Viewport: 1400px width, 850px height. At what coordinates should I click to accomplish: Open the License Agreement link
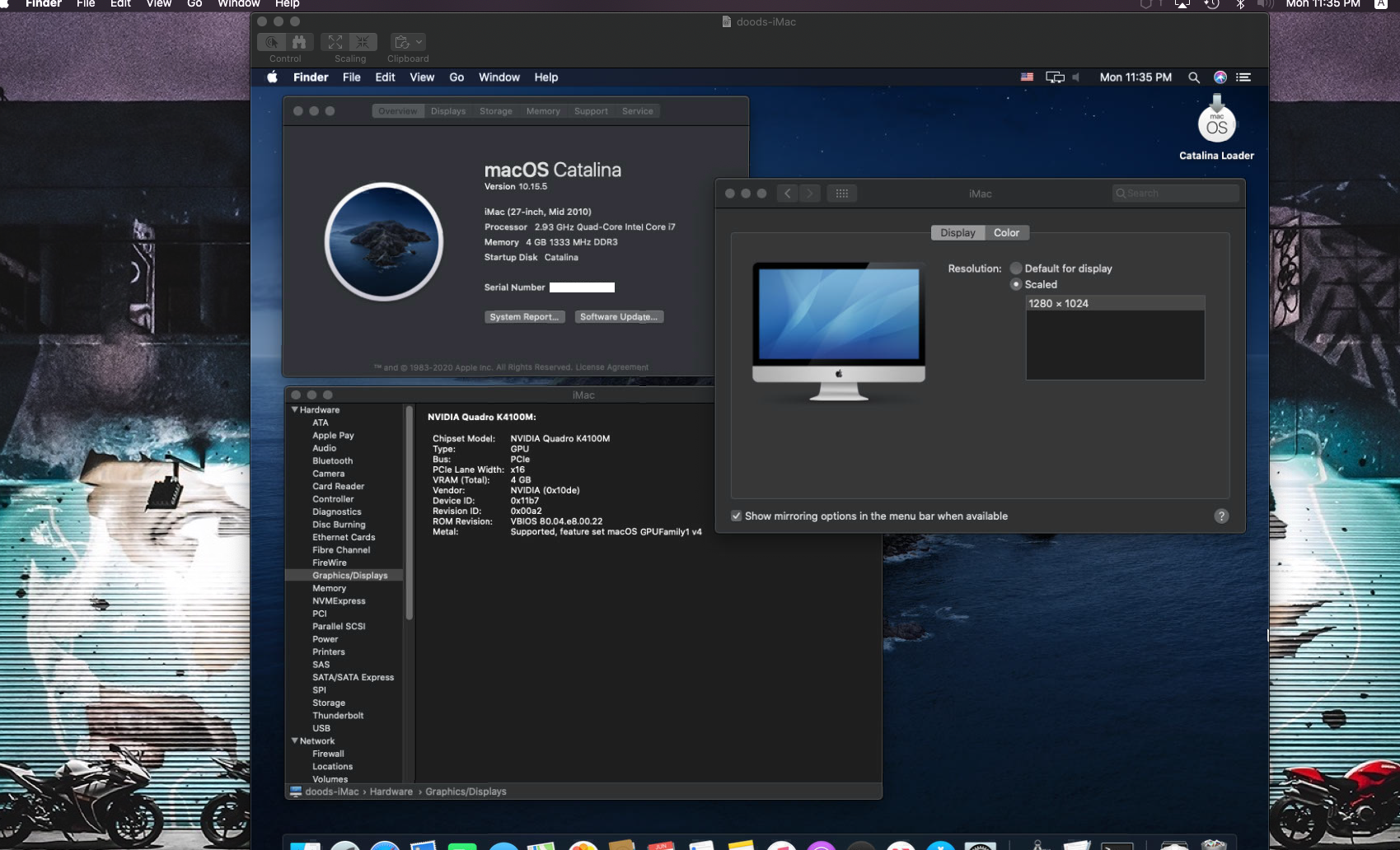611,367
